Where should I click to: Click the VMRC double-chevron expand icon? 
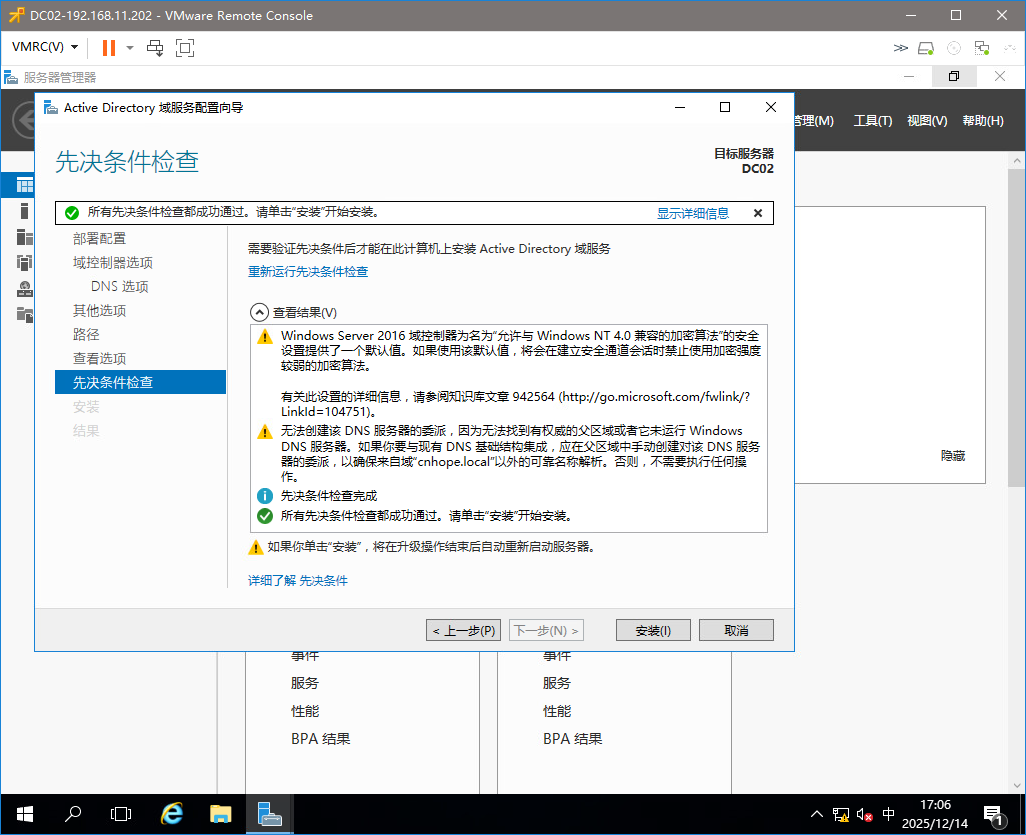[900, 48]
